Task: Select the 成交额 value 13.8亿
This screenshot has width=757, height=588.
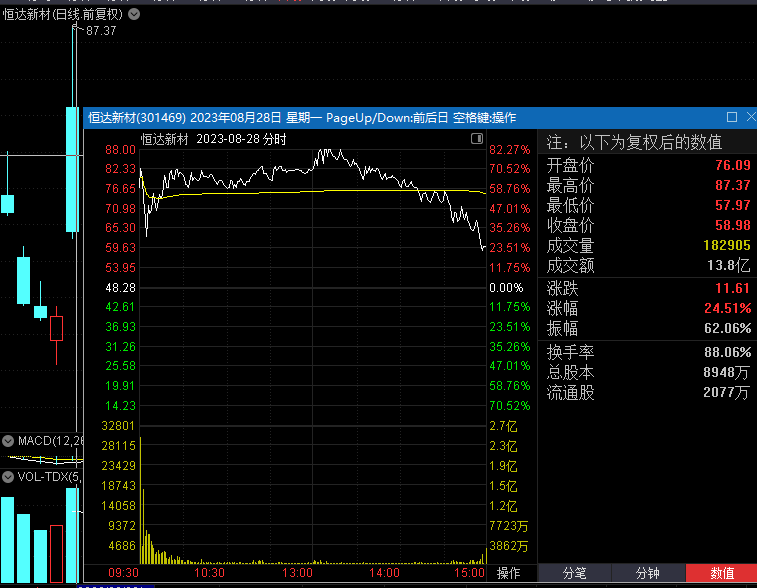Action: 729,266
